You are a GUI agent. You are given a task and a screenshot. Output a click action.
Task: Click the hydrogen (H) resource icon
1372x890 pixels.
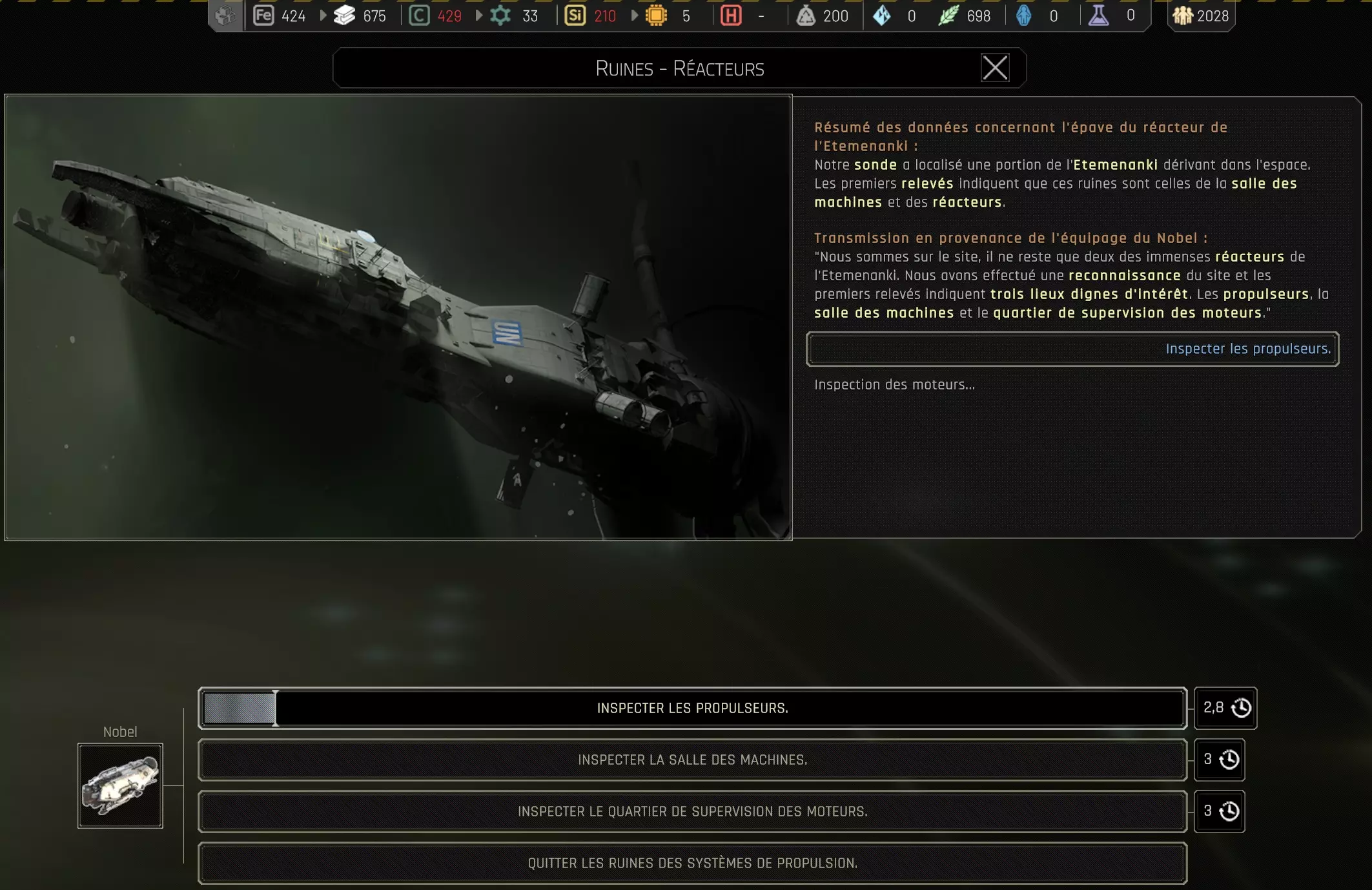point(731,16)
